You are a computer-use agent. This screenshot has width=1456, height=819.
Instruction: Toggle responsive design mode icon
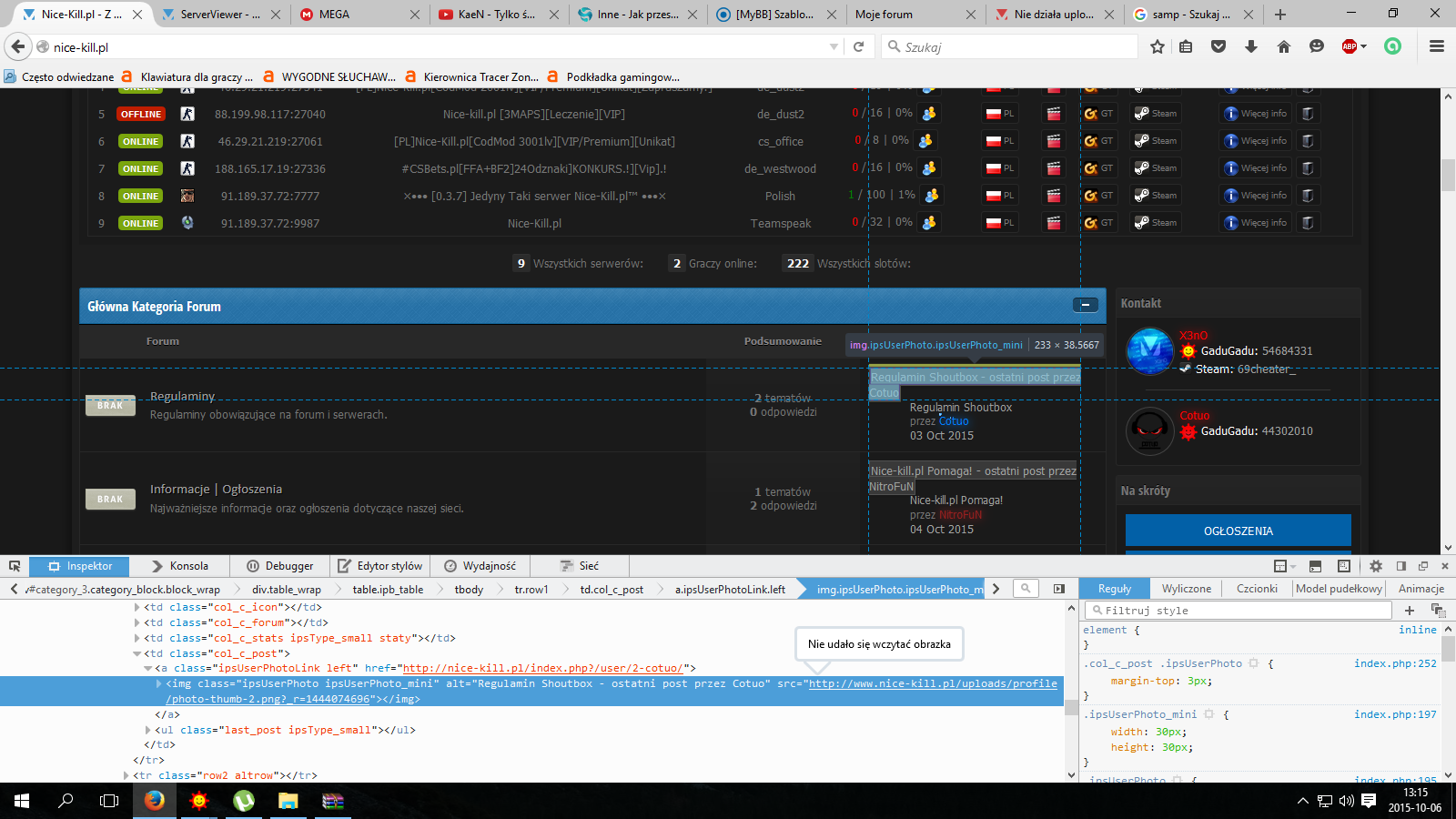(1344, 566)
